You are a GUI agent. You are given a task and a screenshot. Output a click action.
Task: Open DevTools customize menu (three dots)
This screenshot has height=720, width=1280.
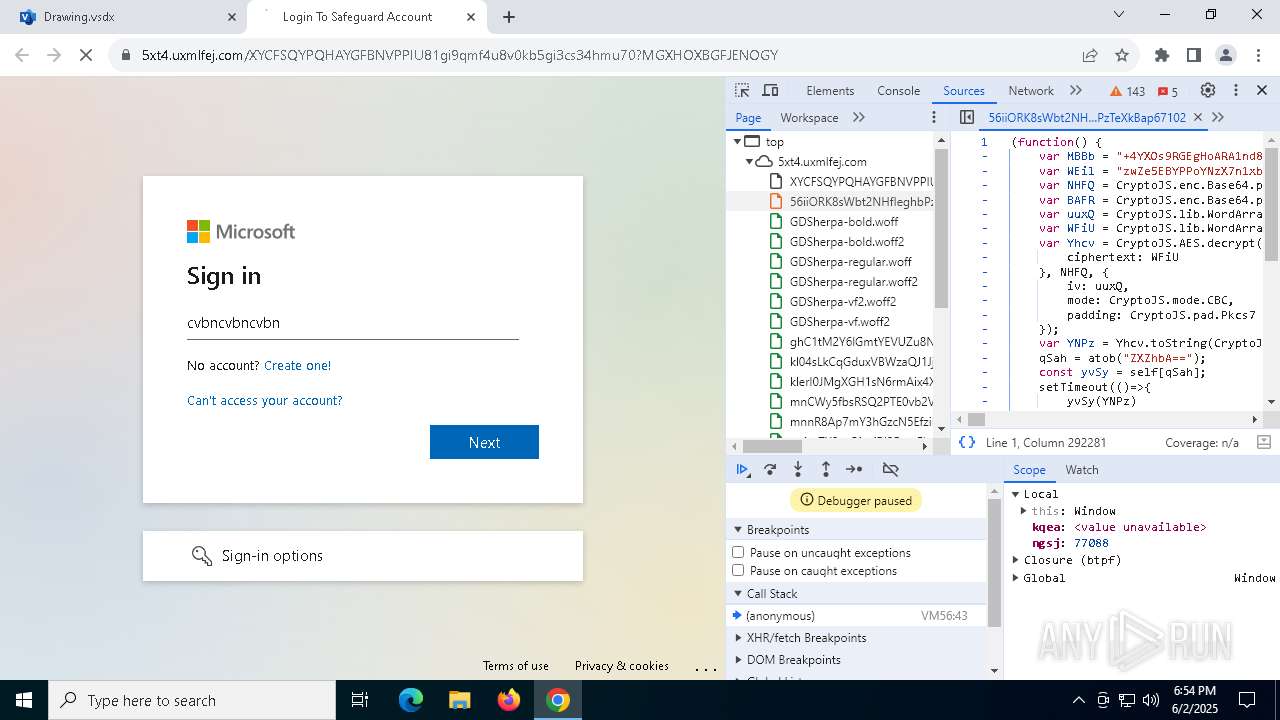pyautogui.click(x=1235, y=90)
